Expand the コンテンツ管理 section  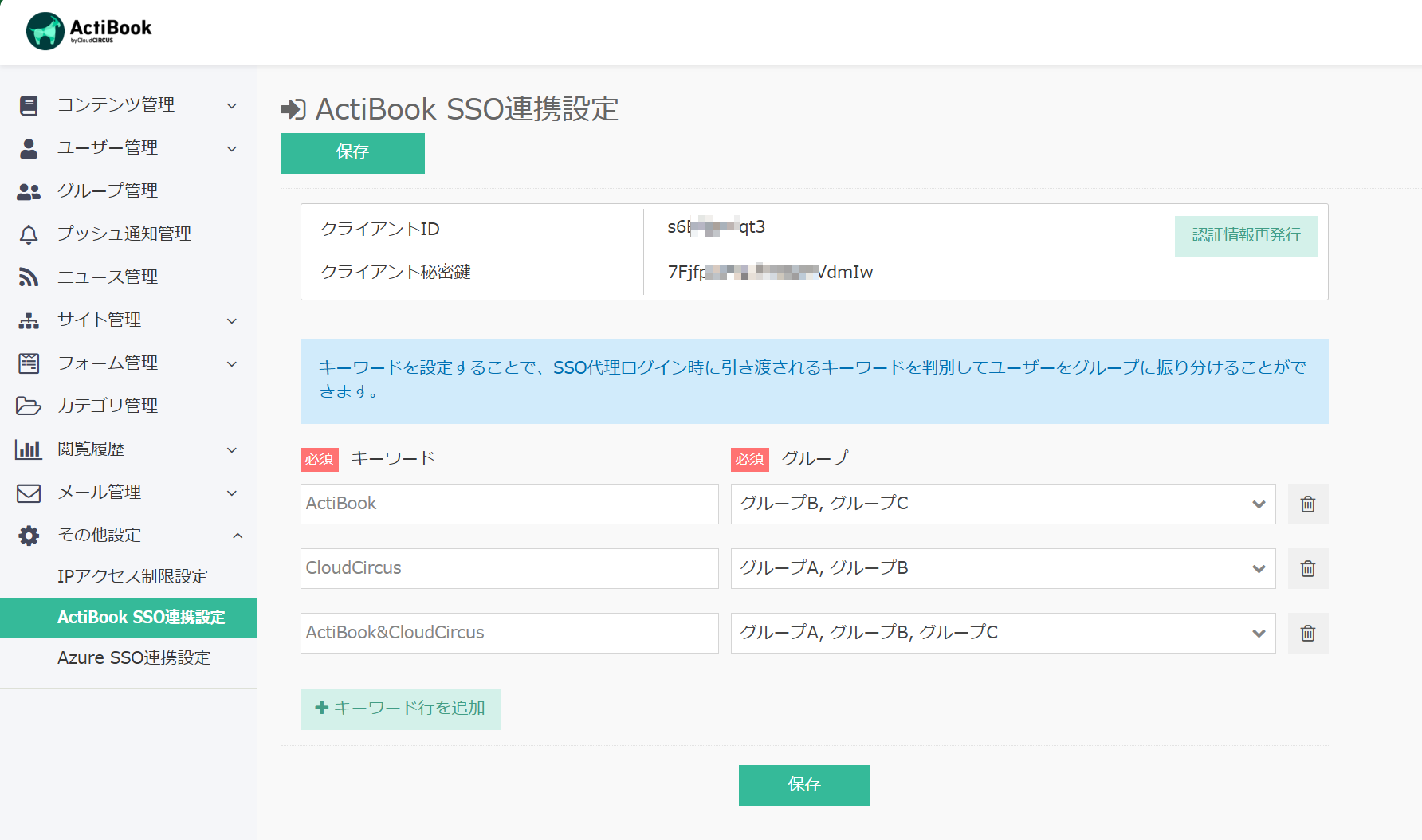(x=232, y=105)
